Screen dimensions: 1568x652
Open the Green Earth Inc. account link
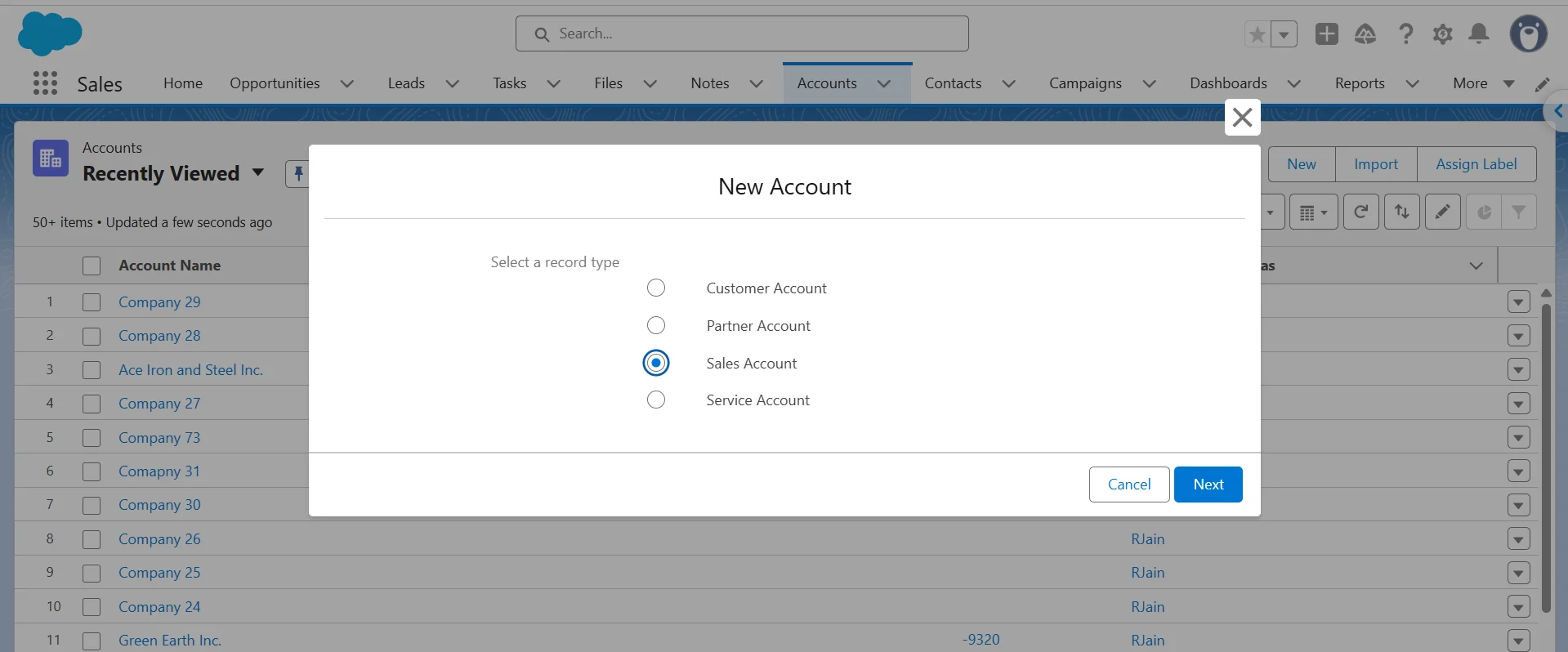(x=170, y=641)
